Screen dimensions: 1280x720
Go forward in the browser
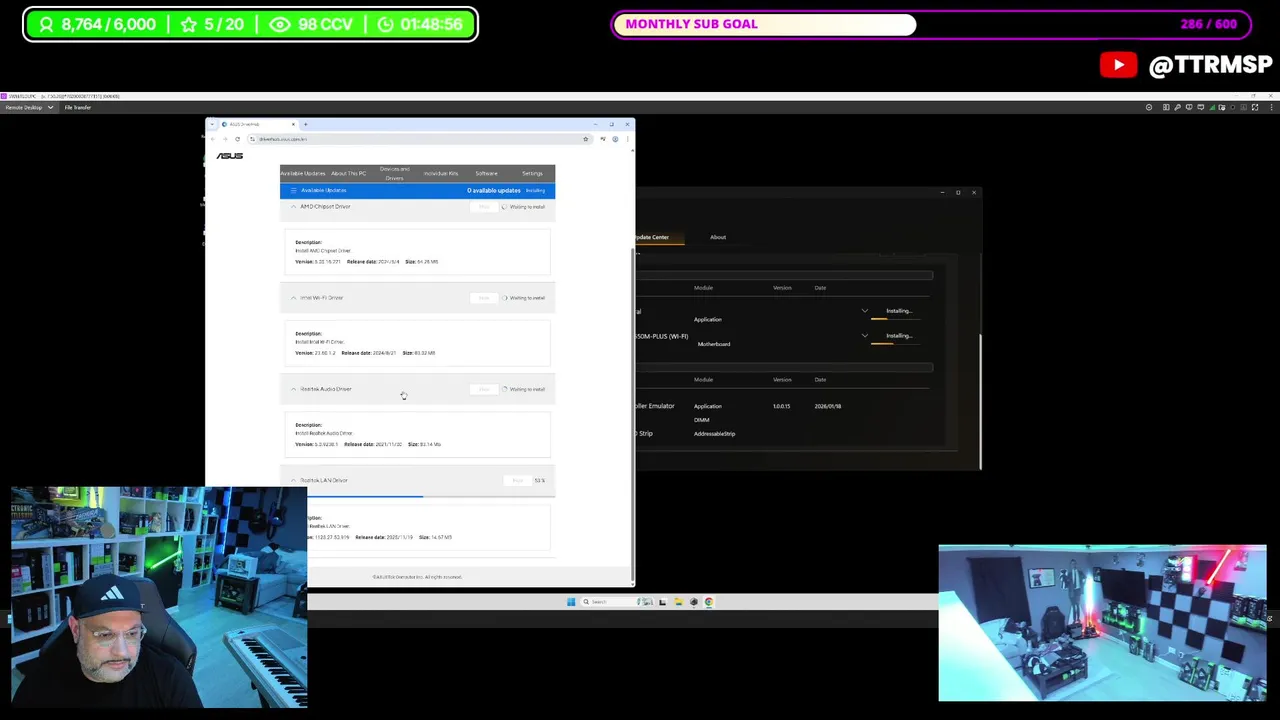[x=225, y=139]
